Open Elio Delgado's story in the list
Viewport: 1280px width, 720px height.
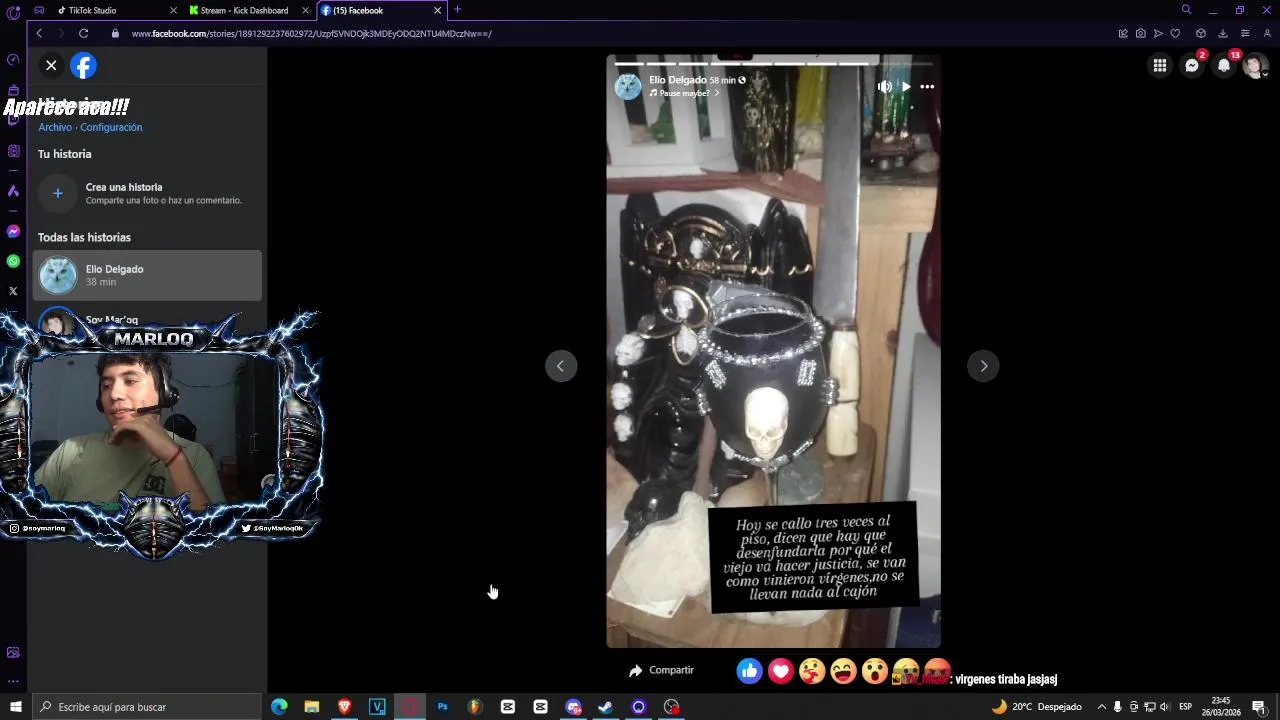pos(148,275)
